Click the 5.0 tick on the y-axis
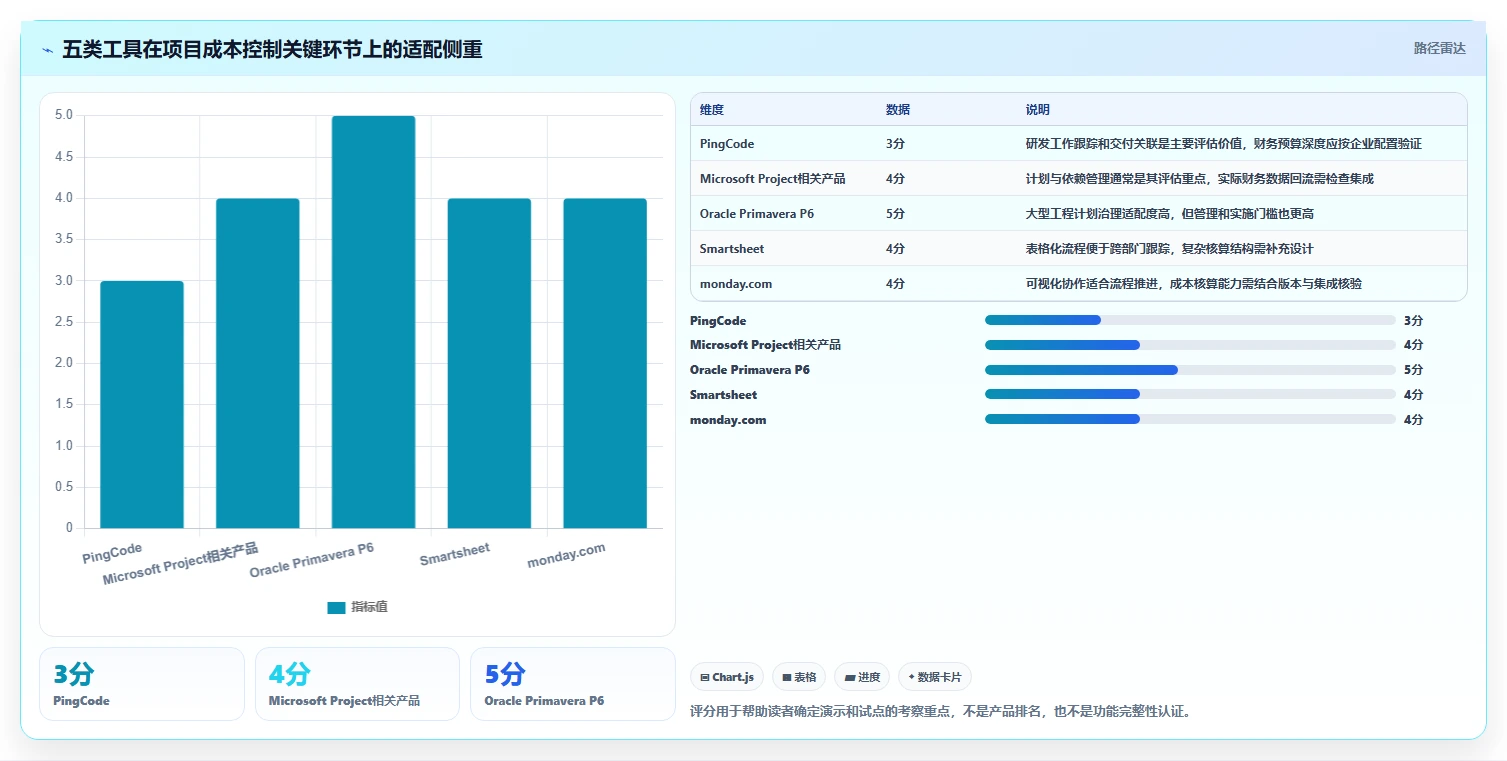Screen dimensions: 1507x761 (63, 115)
